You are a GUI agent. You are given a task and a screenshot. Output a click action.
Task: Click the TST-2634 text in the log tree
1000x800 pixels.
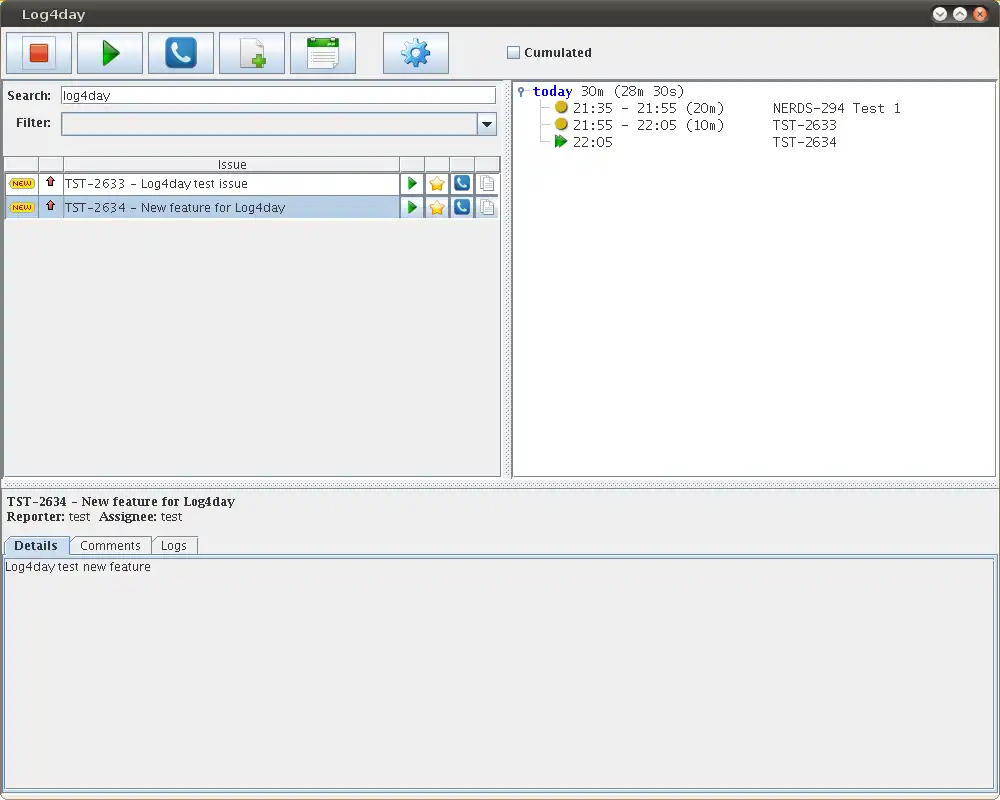pyautogui.click(x=804, y=142)
